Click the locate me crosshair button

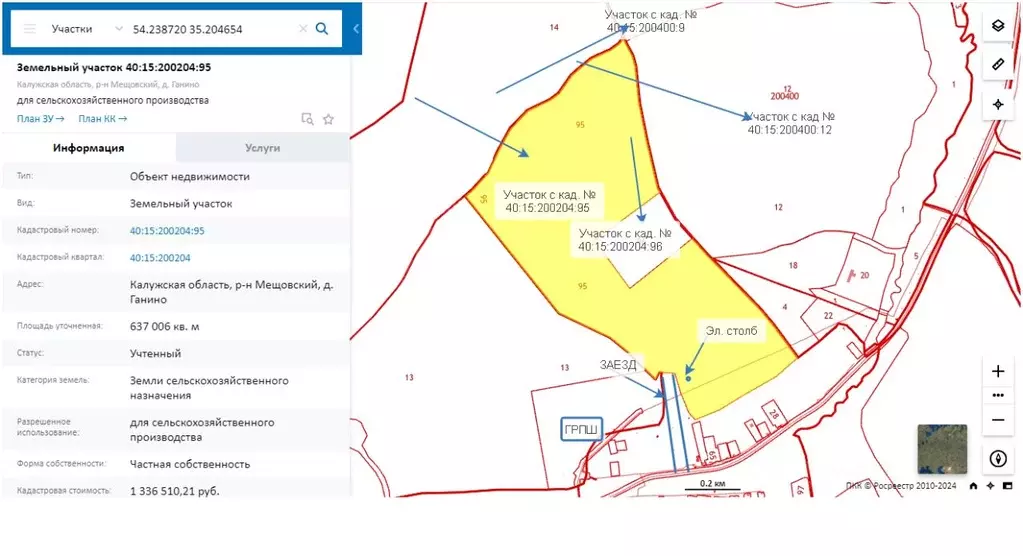point(998,104)
